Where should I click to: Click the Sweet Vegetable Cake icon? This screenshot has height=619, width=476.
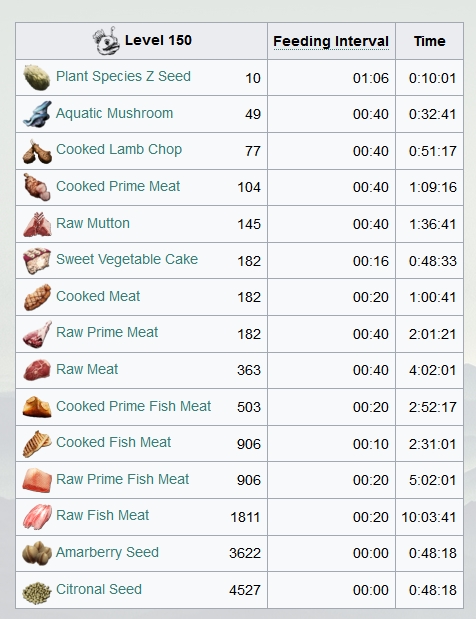point(37,261)
